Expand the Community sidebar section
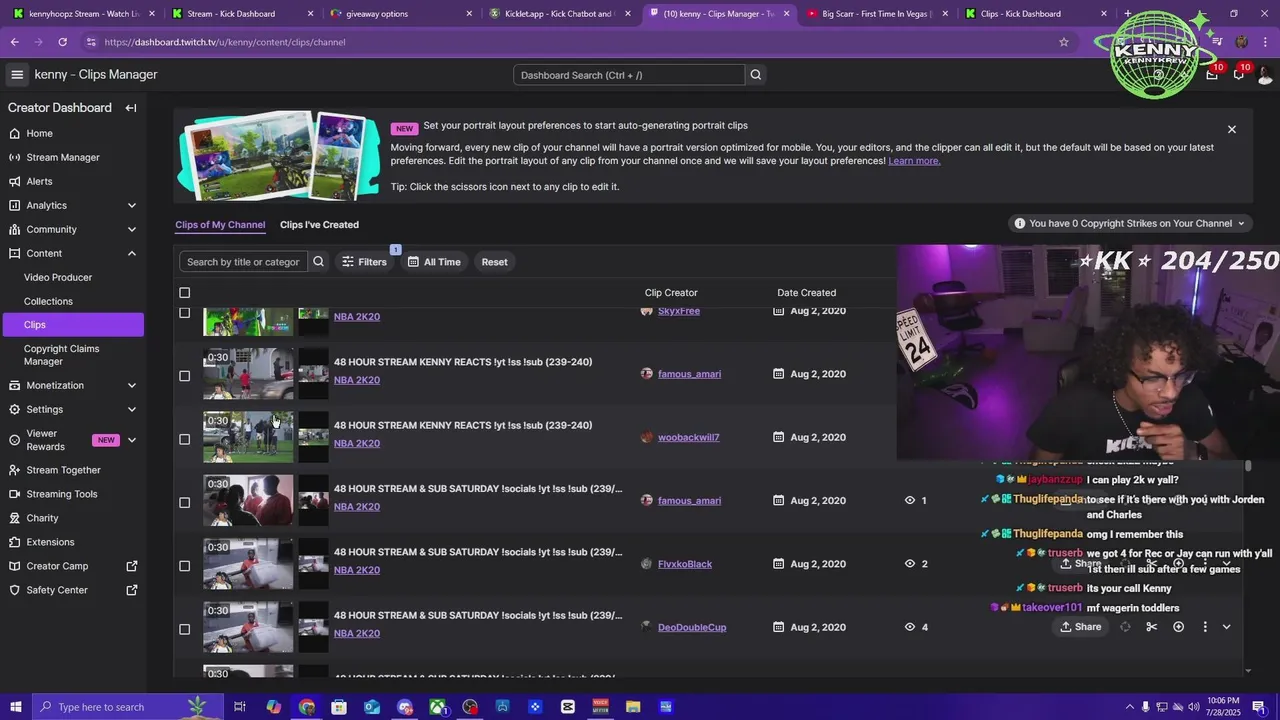1280x720 pixels. pyautogui.click(x=132, y=229)
